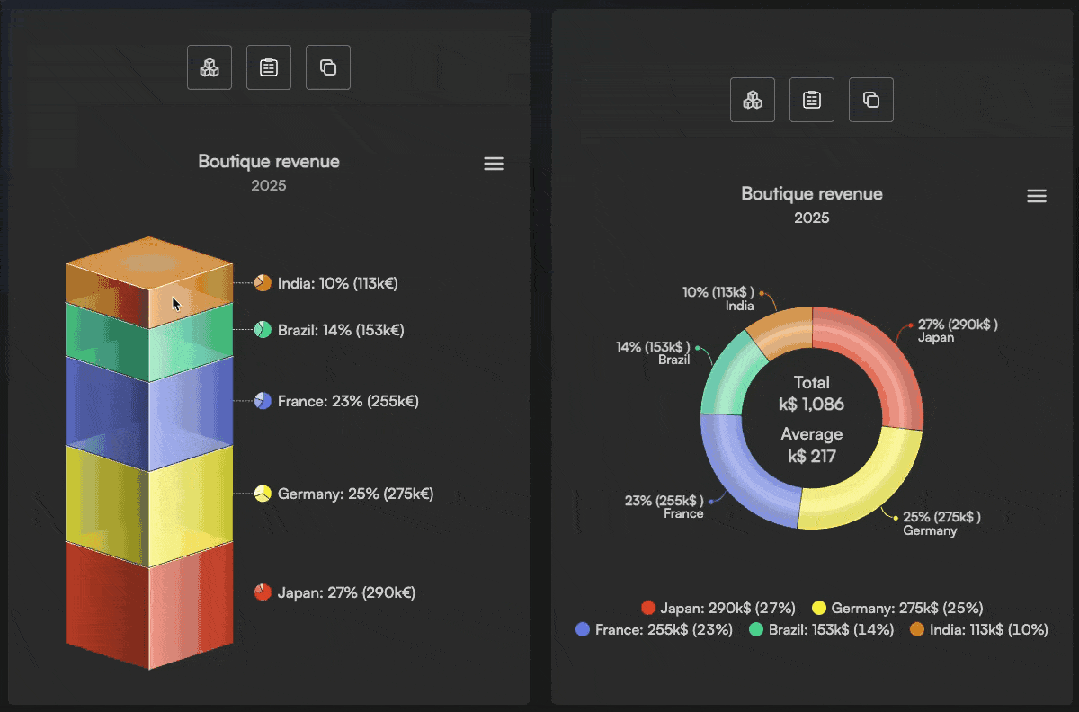Toggle Brazil legend item under donut chart
Viewport: 1079px width, 712px height.
tap(822, 629)
